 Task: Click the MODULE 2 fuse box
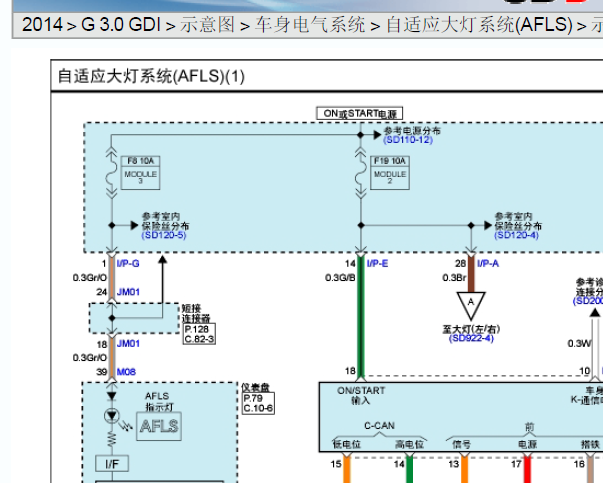(x=390, y=178)
